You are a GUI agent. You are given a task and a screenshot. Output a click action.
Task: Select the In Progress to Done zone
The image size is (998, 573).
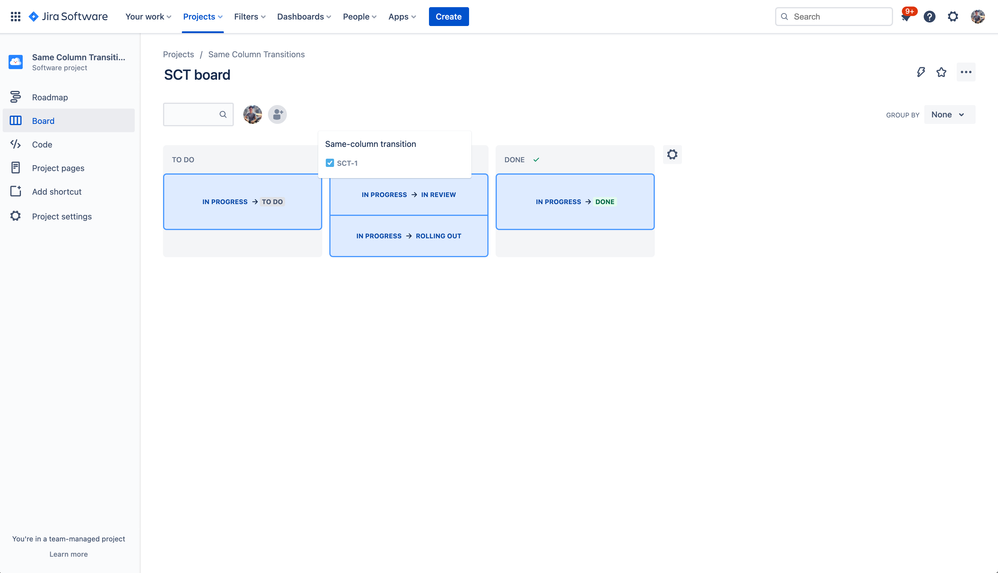coord(575,202)
